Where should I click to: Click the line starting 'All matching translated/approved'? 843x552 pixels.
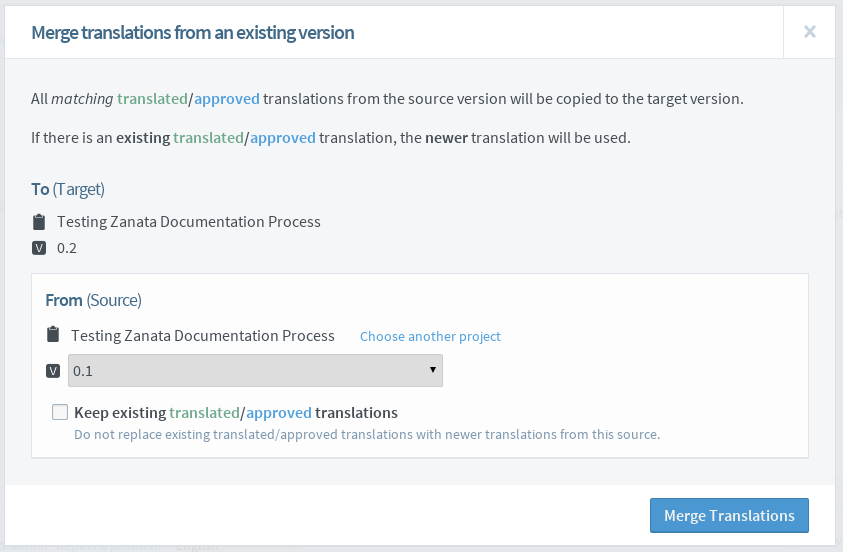click(x=387, y=99)
